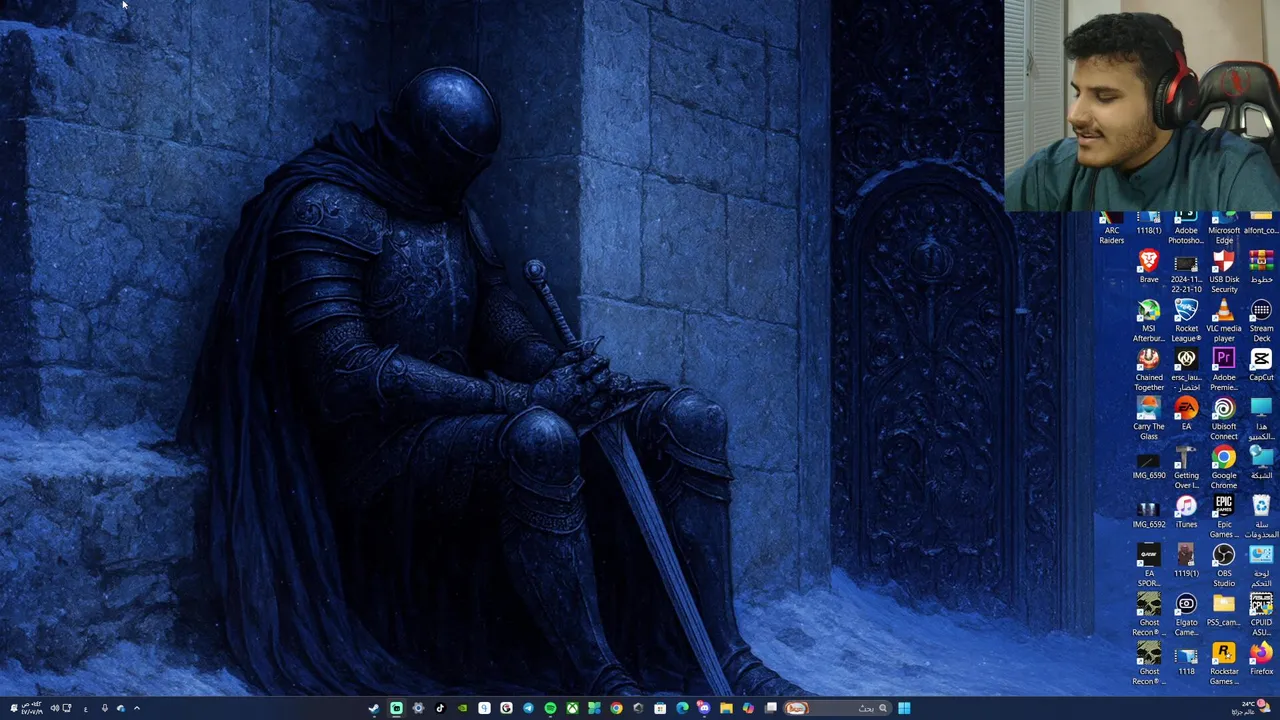Screen dimensions: 1280x720
Task: Select the OBS Studio desktop icon
Action: click(1224, 566)
